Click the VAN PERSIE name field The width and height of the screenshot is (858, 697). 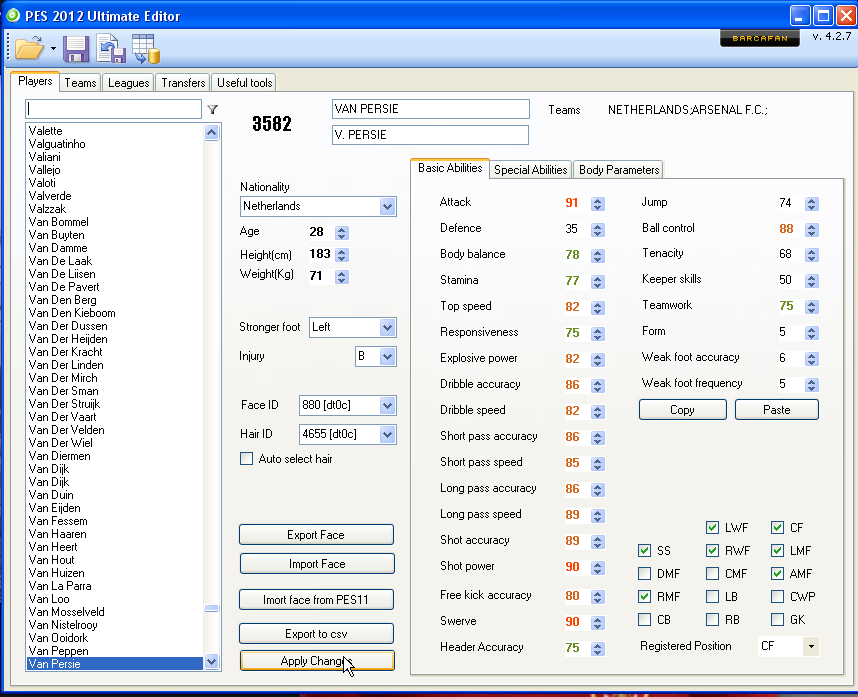tap(431, 109)
